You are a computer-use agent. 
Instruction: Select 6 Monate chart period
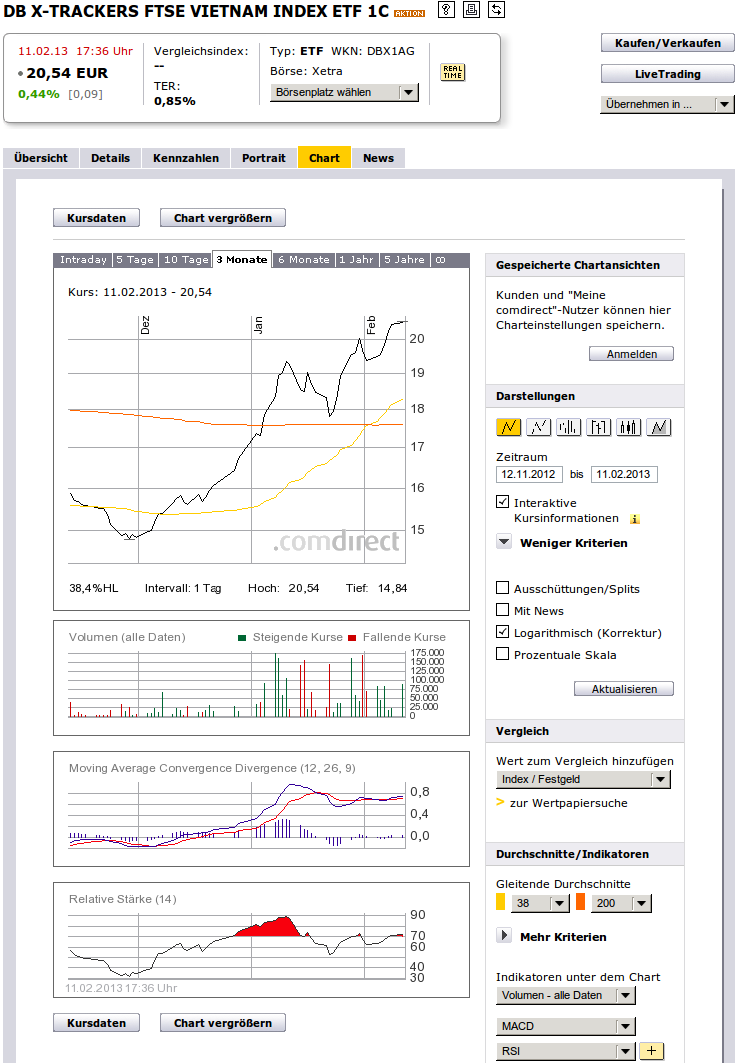coord(304,260)
